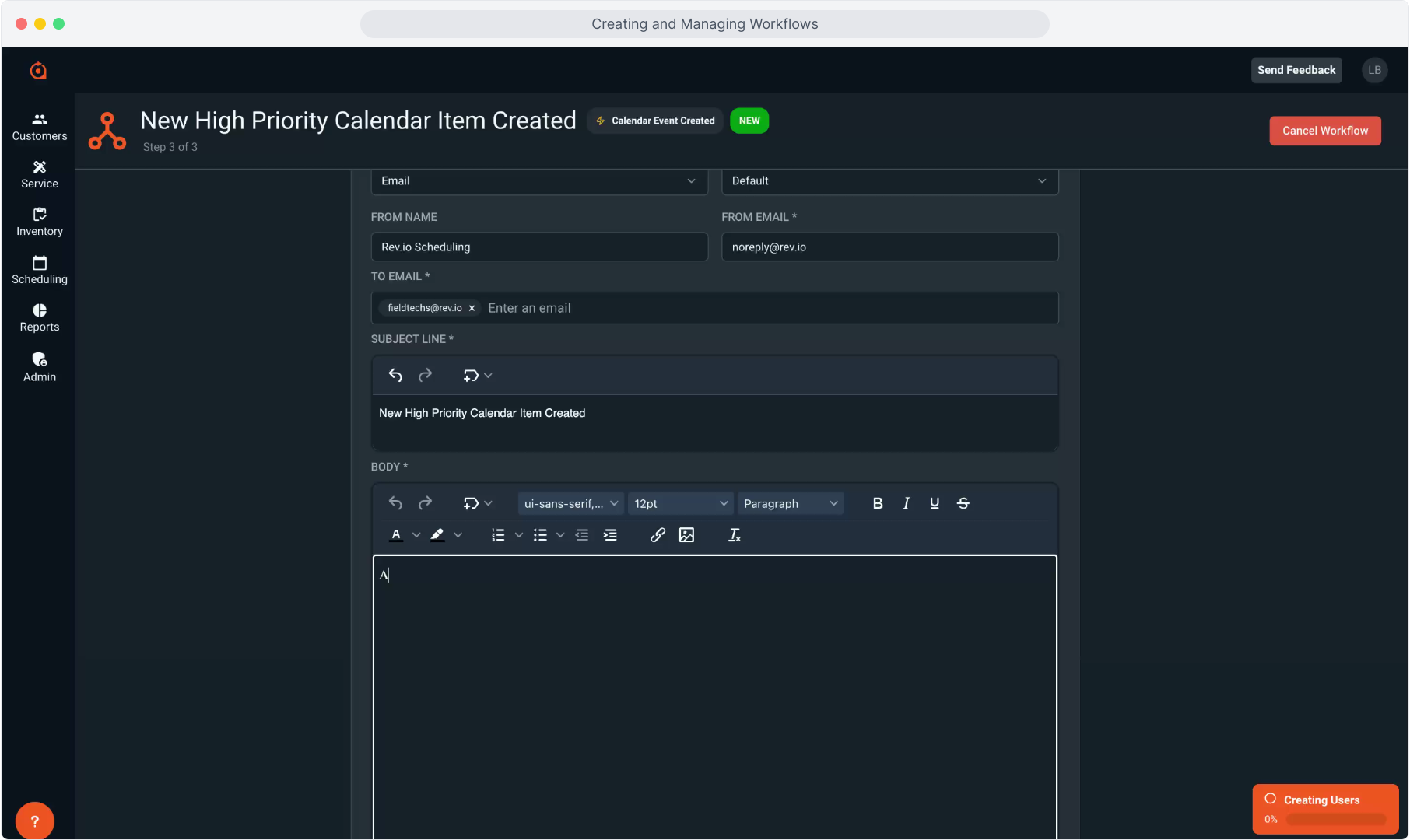1410x840 pixels.
Task: Remove the fieldtechs@rev.io email chip
Action: pos(472,308)
